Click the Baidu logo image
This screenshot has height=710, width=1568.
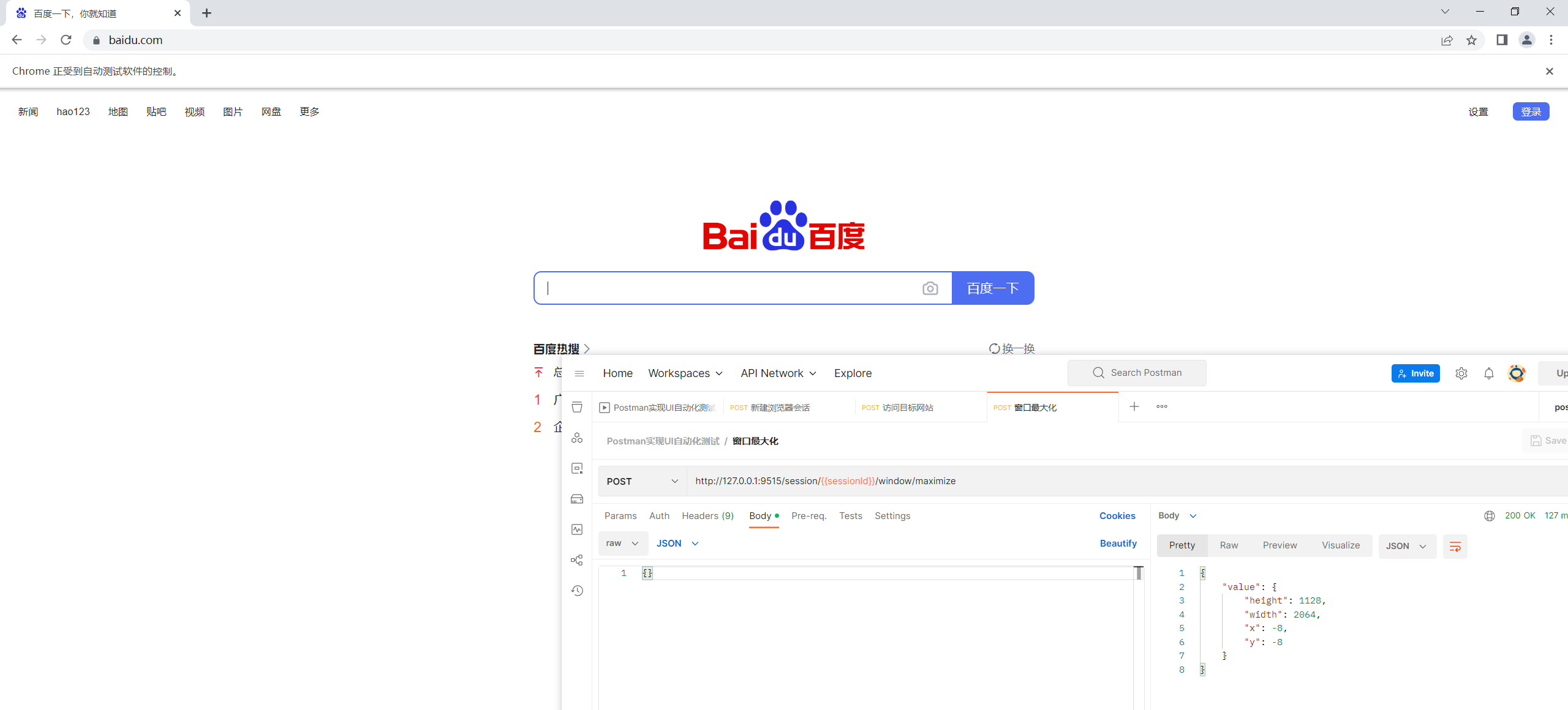click(x=784, y=226)
